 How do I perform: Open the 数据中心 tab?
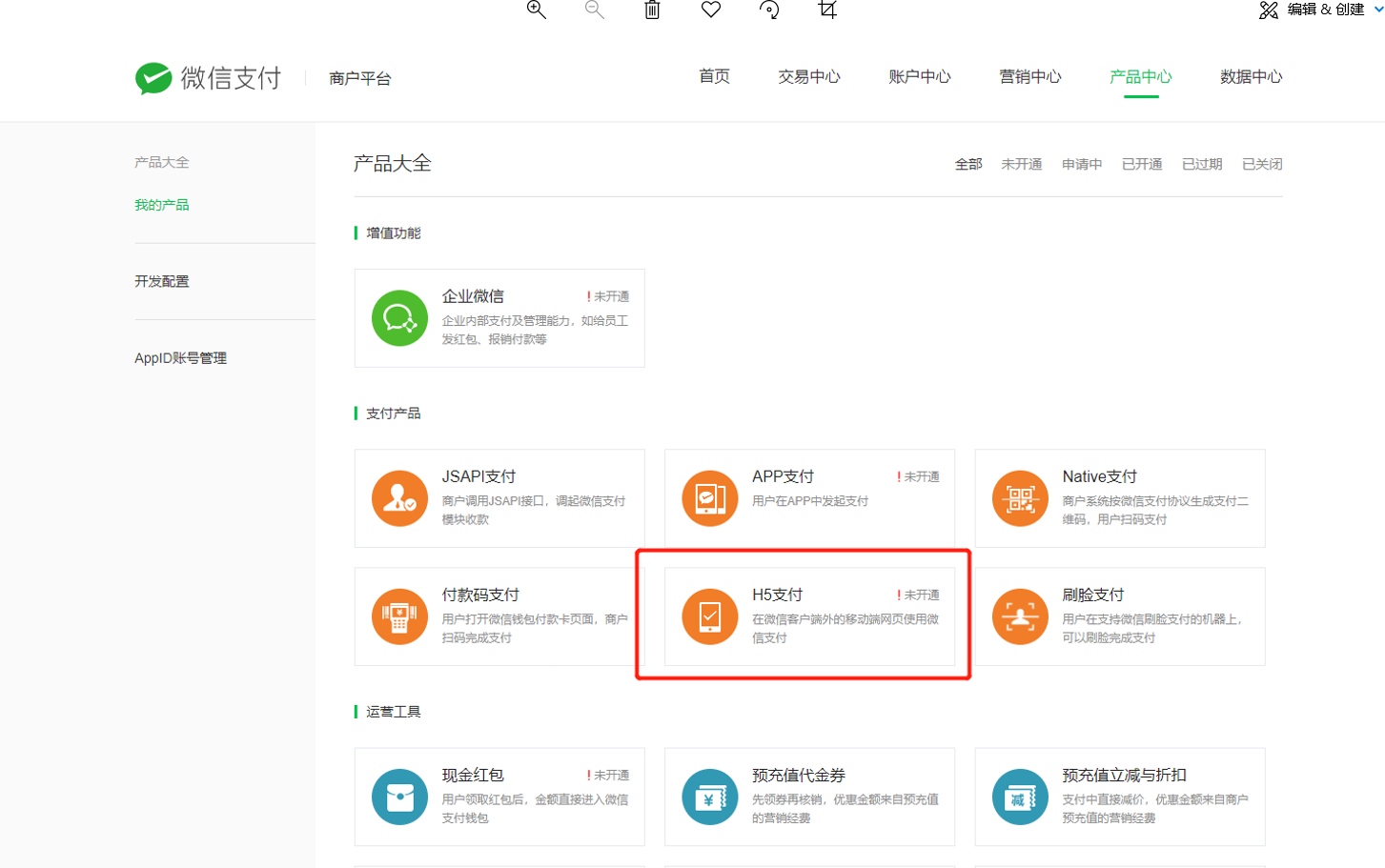tap(1252, 76)
